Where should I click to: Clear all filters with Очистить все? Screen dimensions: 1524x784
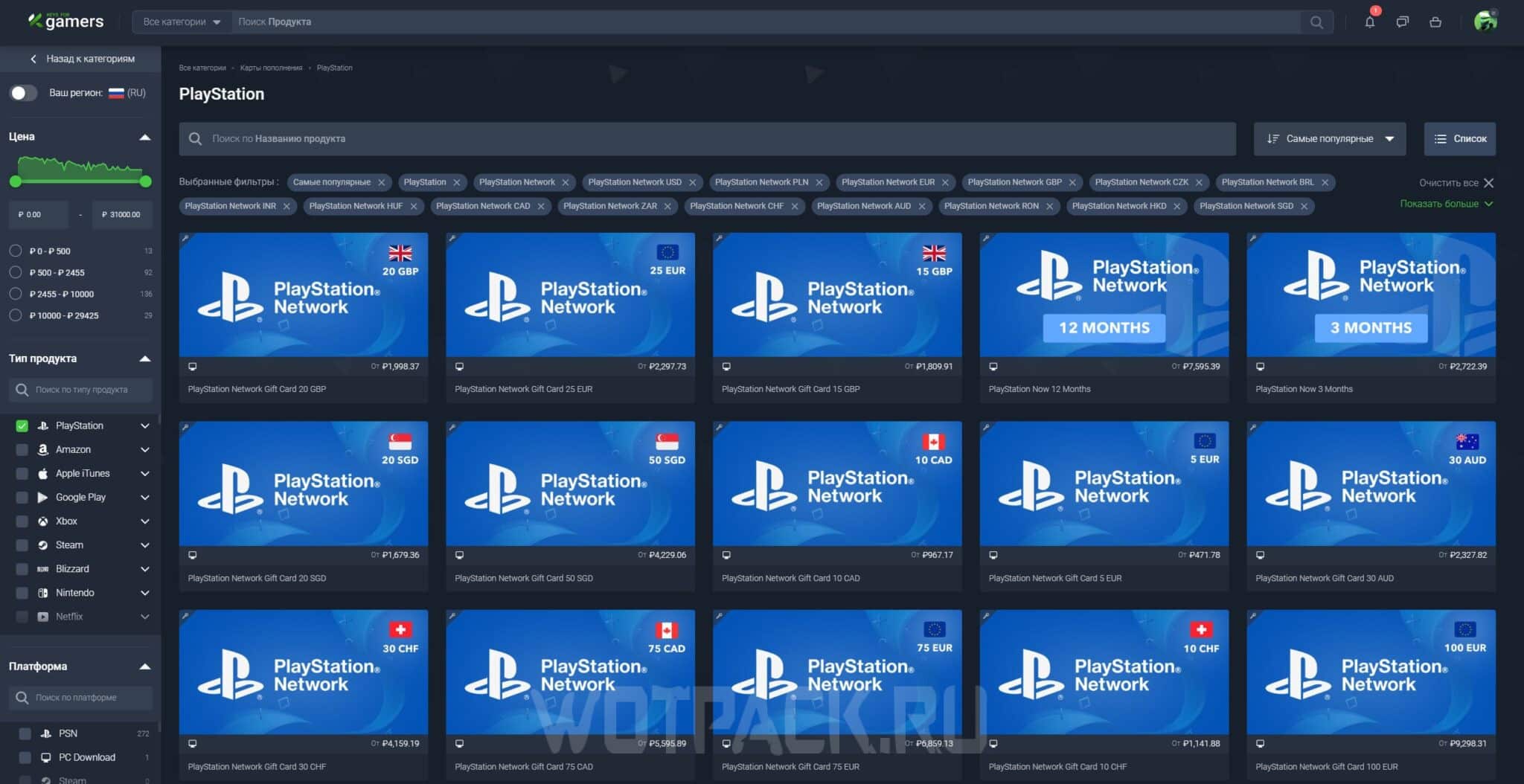pyautogui.click(x=1456, y=182)
